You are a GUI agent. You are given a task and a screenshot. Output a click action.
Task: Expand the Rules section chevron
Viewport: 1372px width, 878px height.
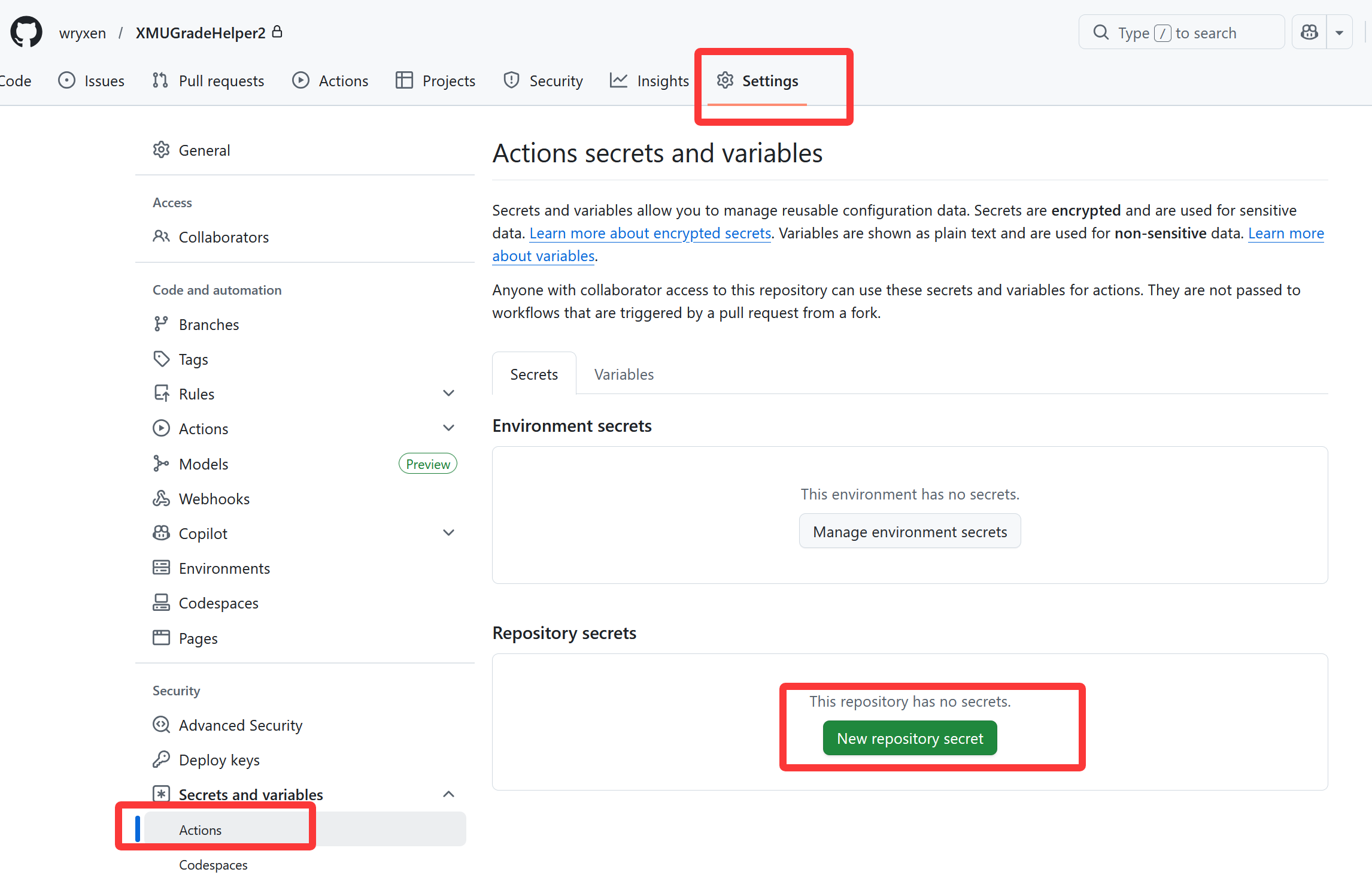pyautogui.click(x=448, y=393)
